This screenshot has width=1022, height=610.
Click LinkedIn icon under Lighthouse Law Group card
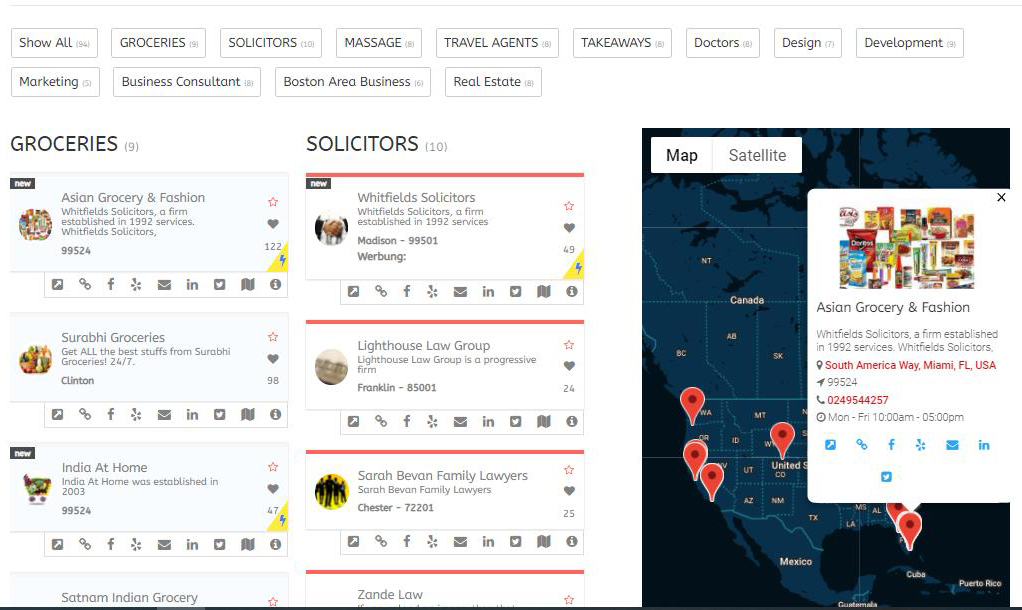(488, 422)
